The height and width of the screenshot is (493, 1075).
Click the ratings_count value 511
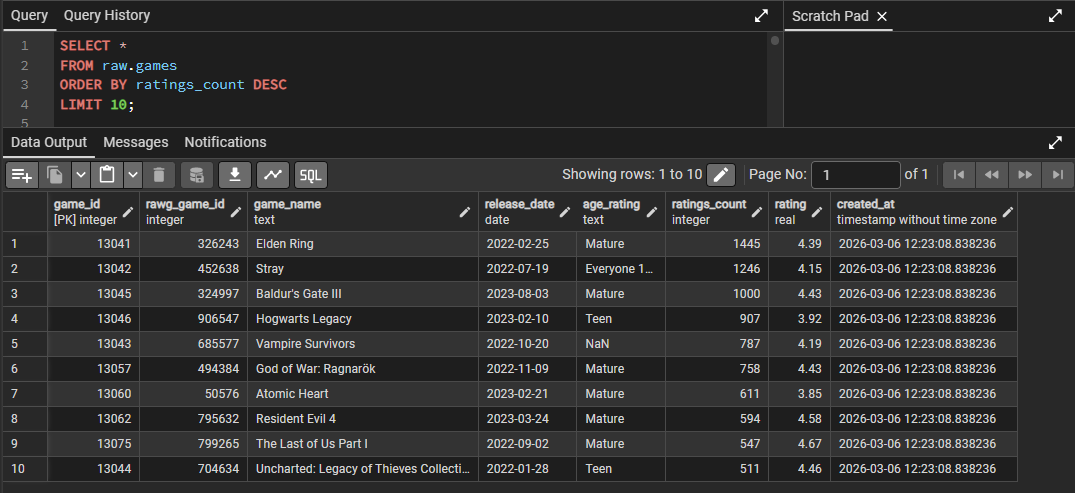pyautogui.click(x=716, y=469)
